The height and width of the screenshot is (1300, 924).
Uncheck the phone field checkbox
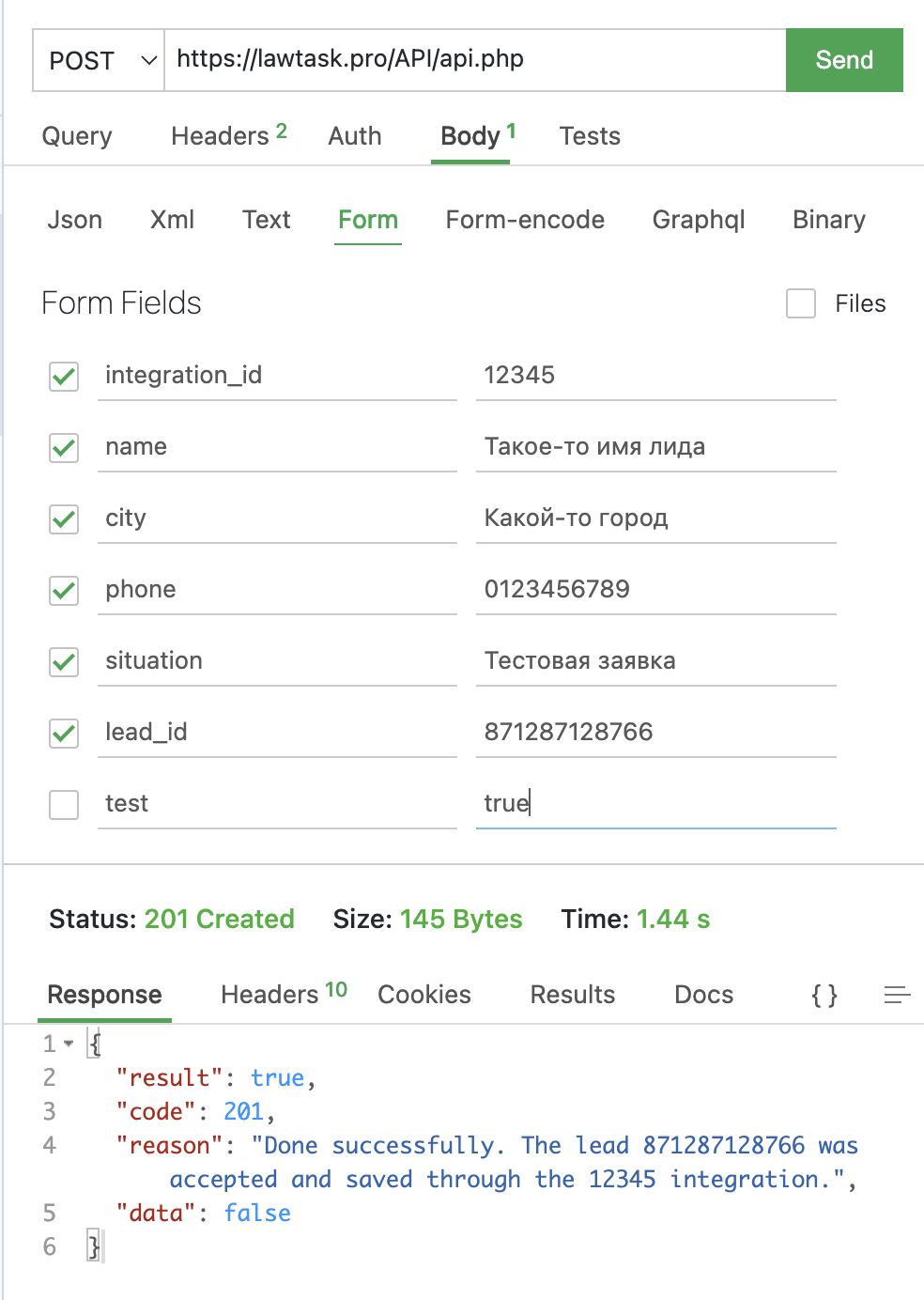[x=64, y=591]
